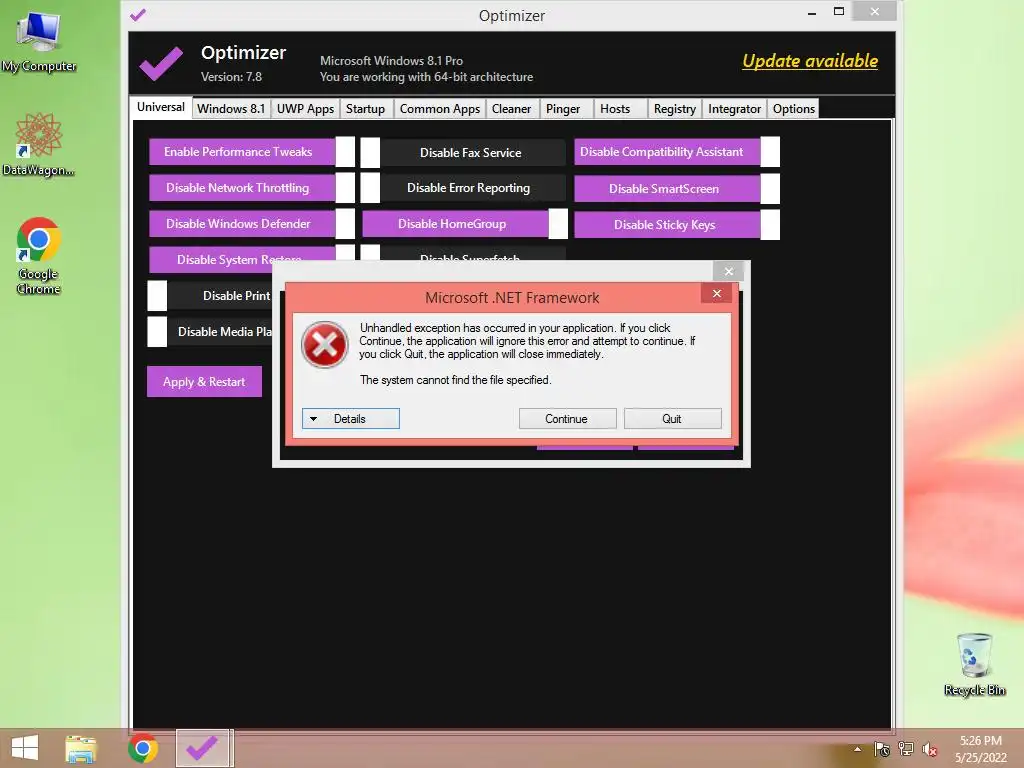Show hidden system tray icons

coord(857,749)
